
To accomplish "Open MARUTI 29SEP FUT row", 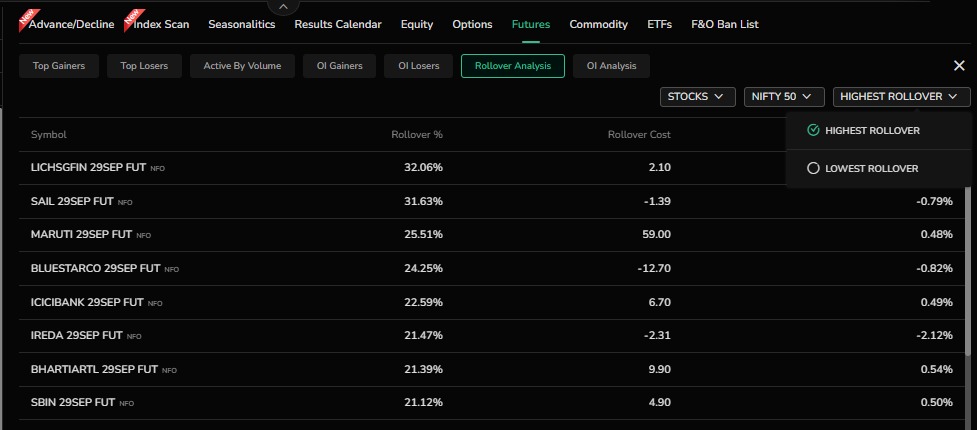I will (x=492, y=235).
